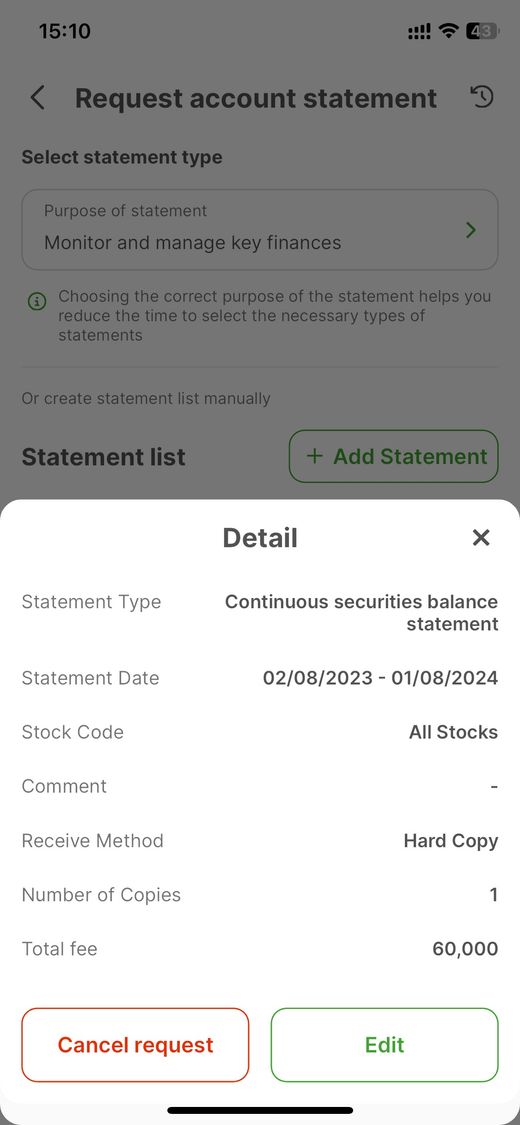Click the Cancel request button
The width and height of the screenshot is (520, 1125).
135,1045
